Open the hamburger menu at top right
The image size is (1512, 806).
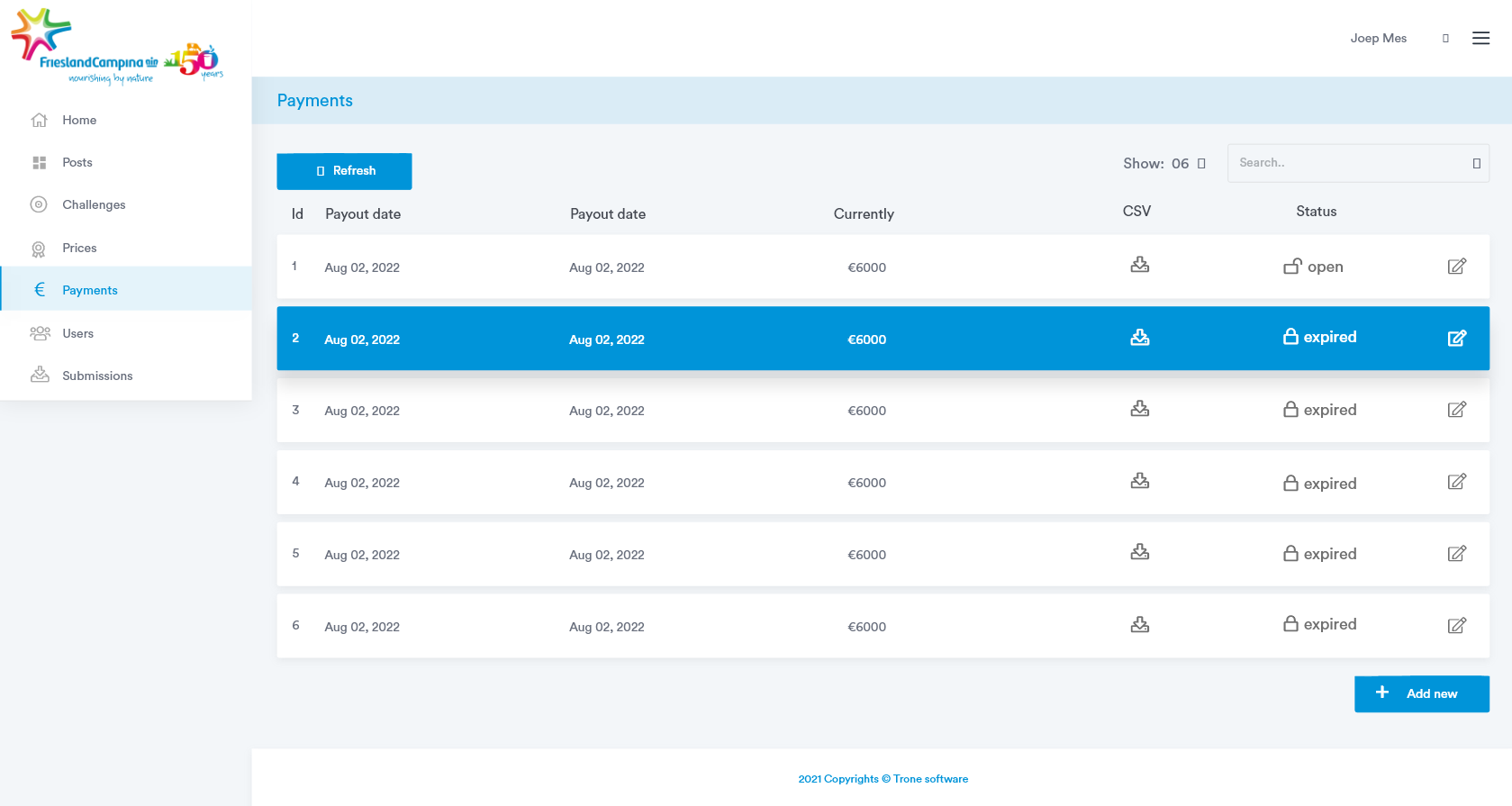(x=1480, y=38)
